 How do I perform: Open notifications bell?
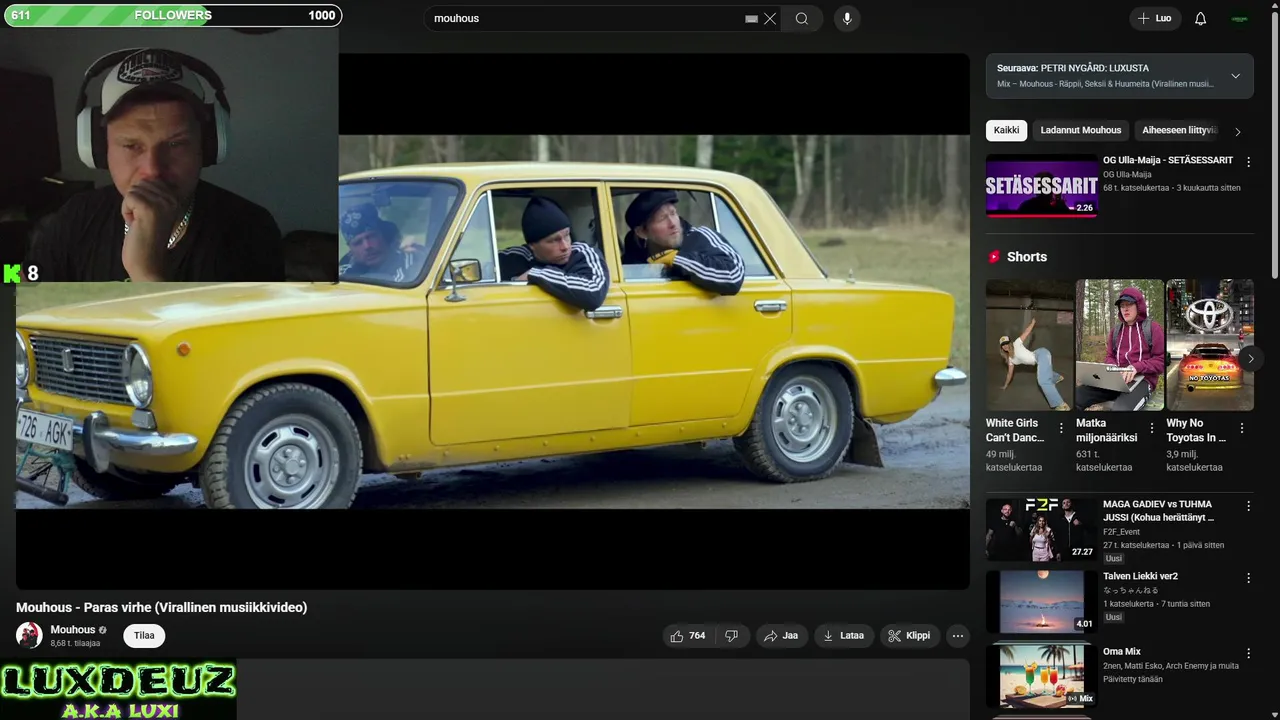pyautogui.click(x=1201, y=18)
